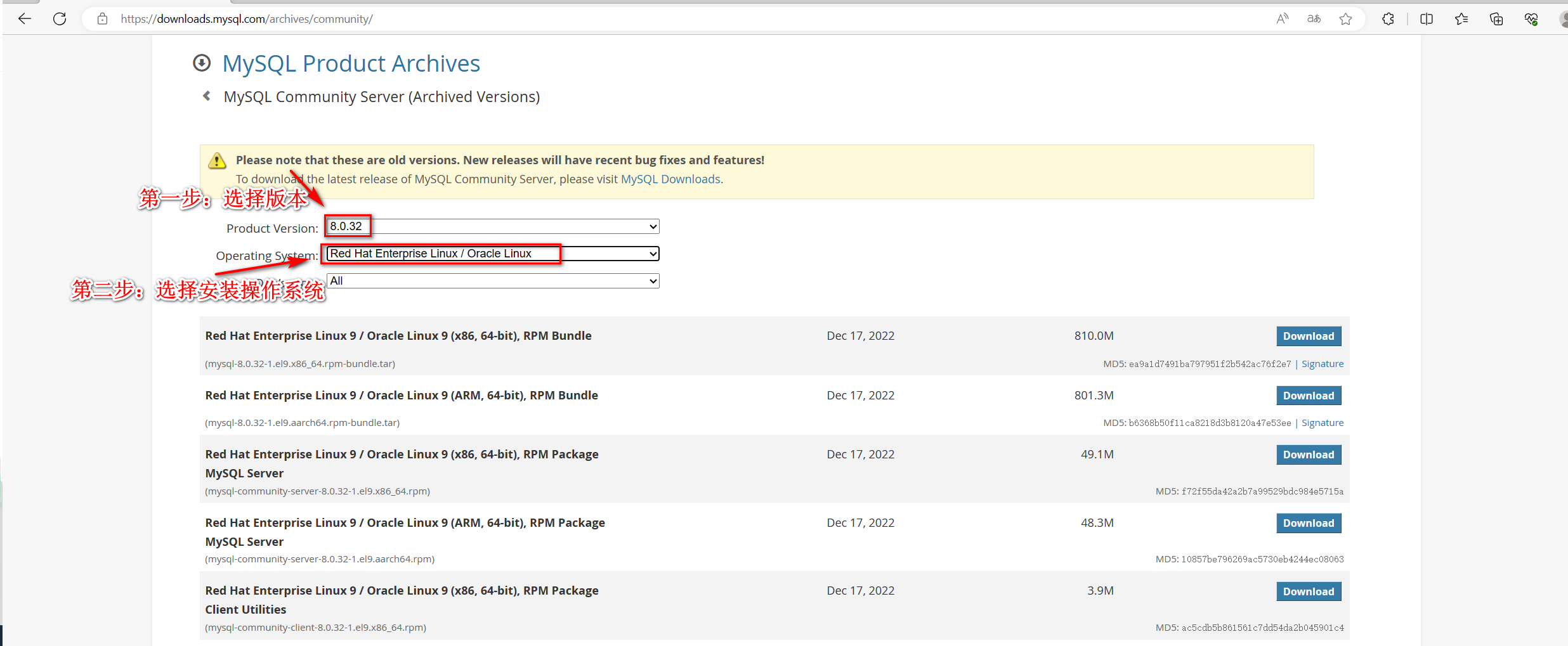
Task: Open Signature link for ARM RPM Bundle
Action: (x=1323, y=423)
